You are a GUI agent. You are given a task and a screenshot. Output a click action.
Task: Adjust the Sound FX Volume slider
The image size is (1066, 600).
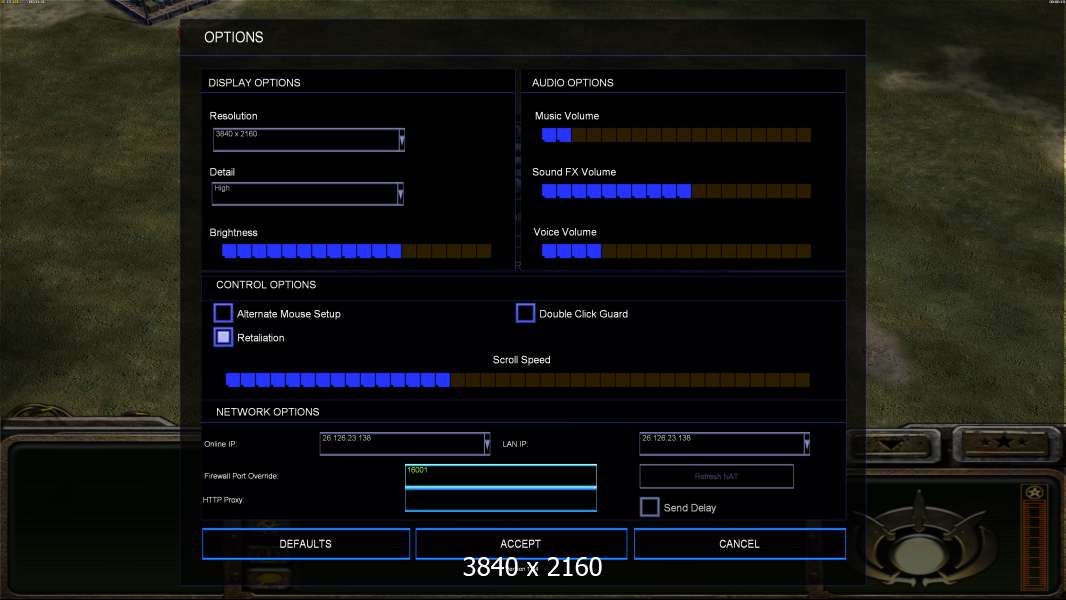[x=675, y=191]
